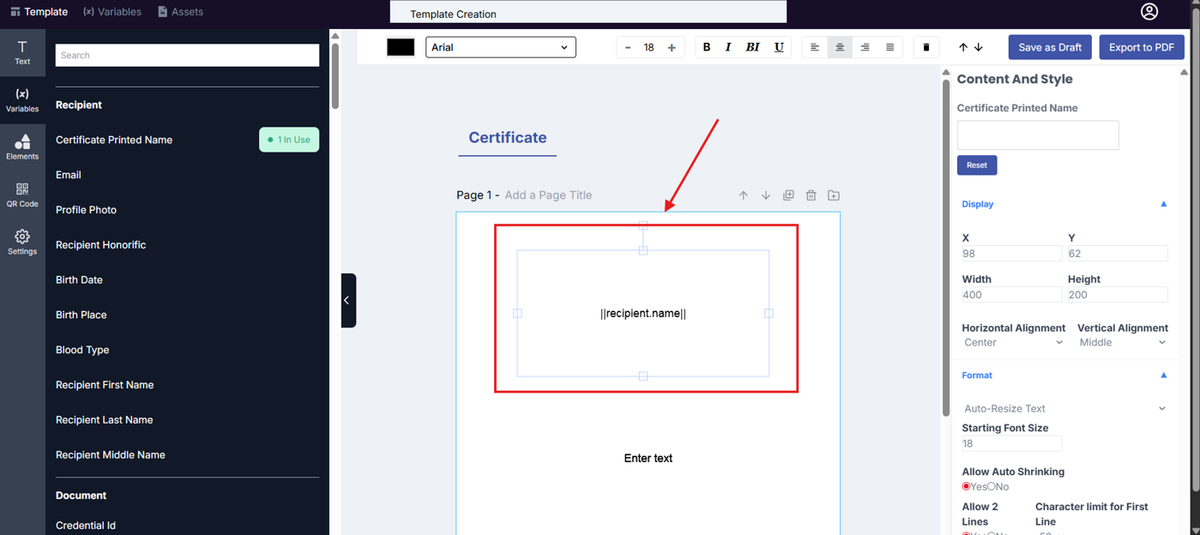Select the Variables sidebar tool
The height and width of the screenshot is (535, 1200).
click(22, 99)
